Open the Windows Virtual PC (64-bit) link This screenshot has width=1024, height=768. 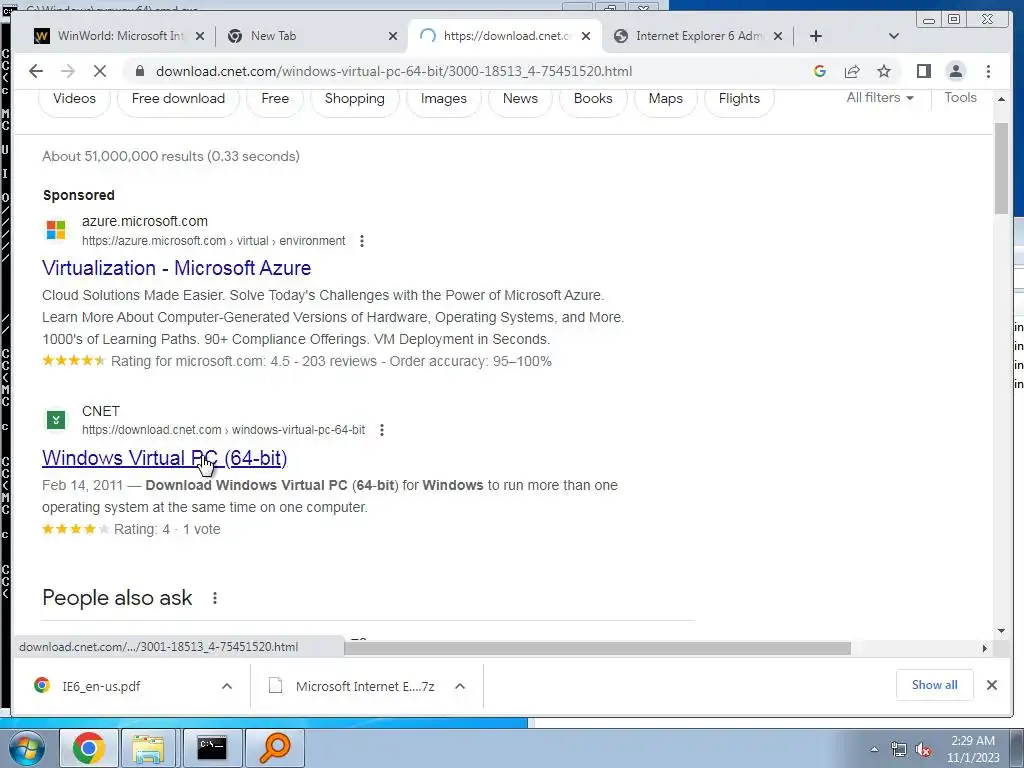click(x=165, y=458)
